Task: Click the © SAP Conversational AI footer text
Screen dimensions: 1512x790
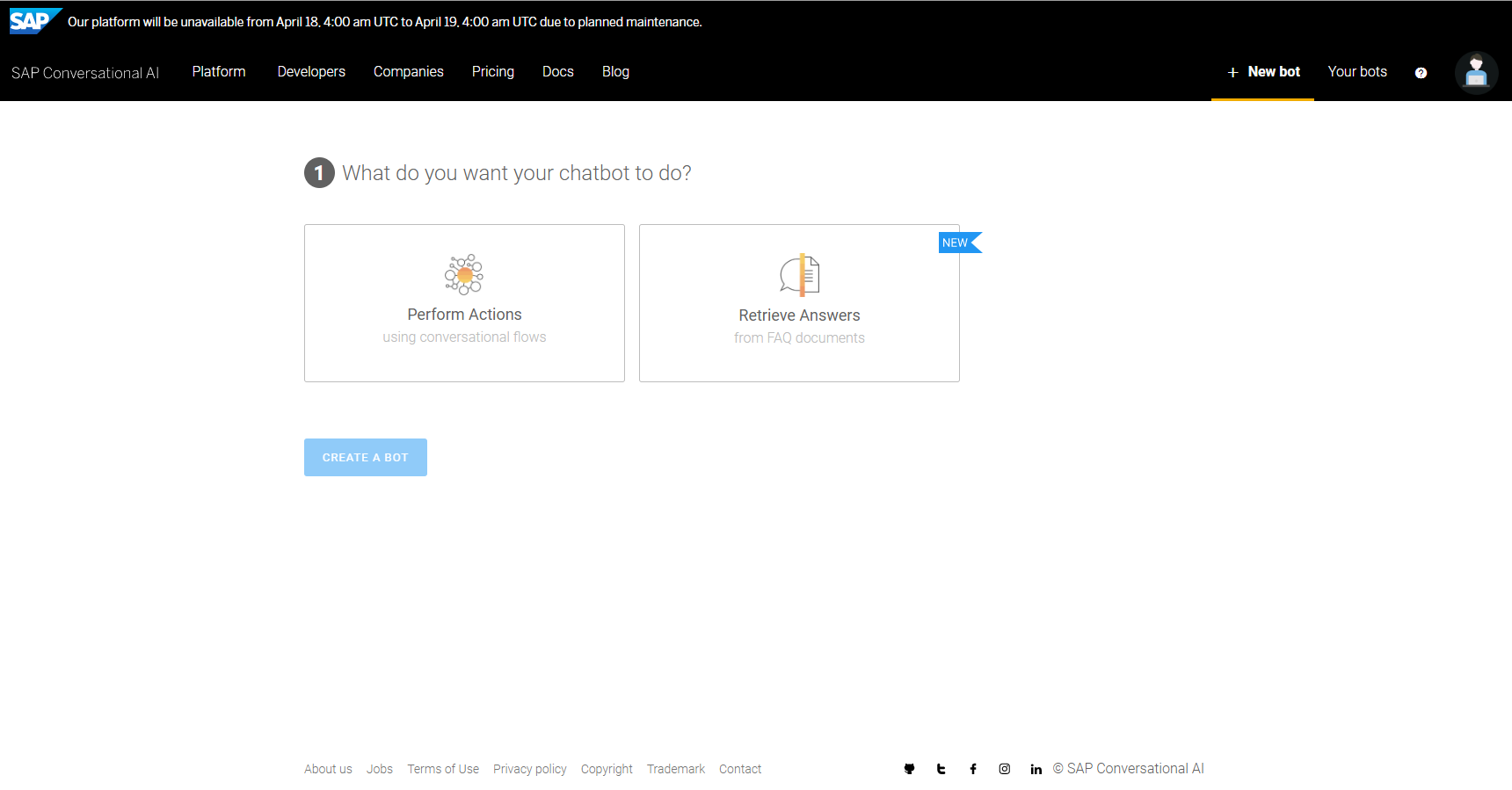Action: coord(1129,769)
